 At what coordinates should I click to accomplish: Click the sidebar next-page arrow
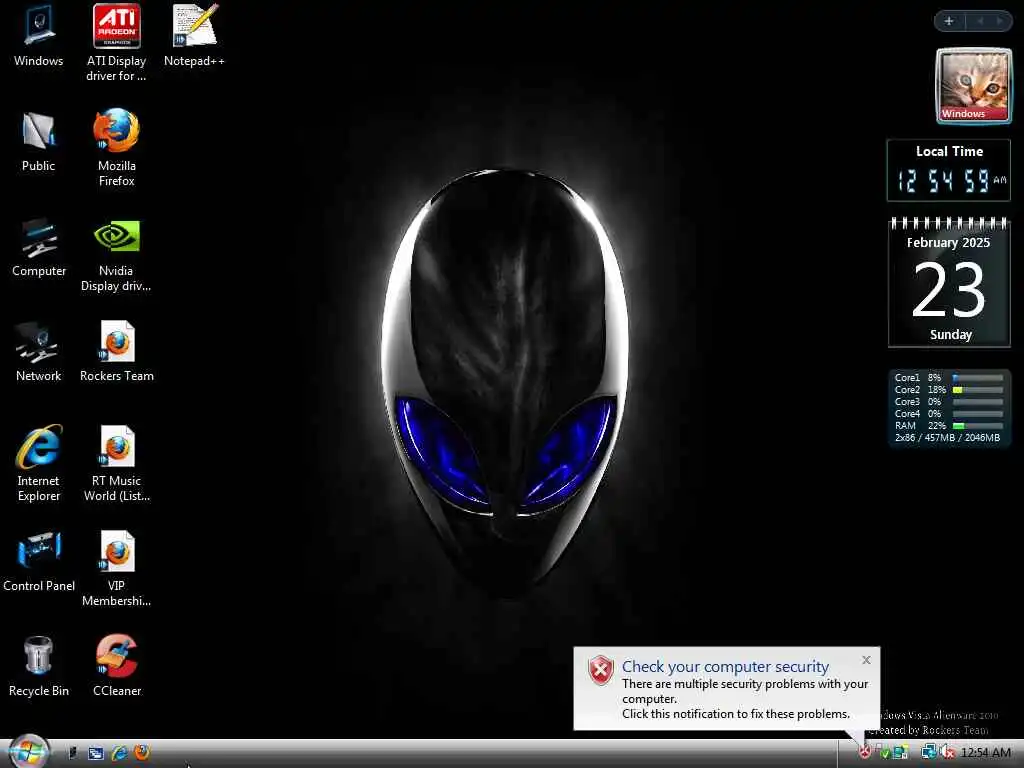pos(999,21)
